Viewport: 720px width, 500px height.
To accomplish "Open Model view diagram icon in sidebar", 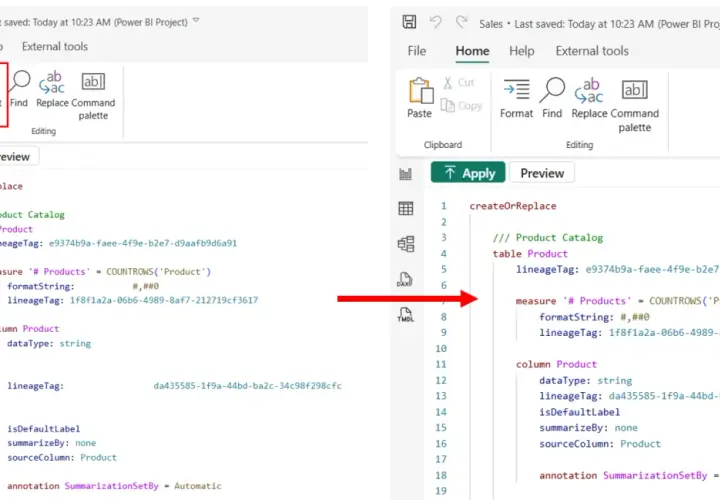I will point(406,244).
